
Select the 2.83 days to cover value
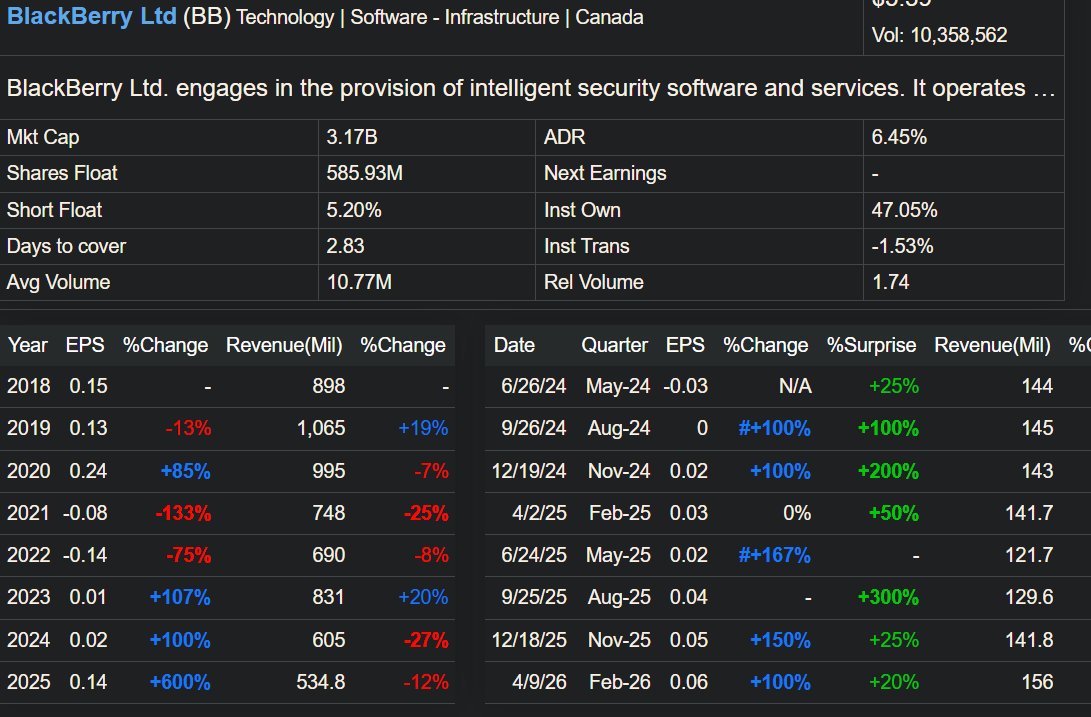345,246
